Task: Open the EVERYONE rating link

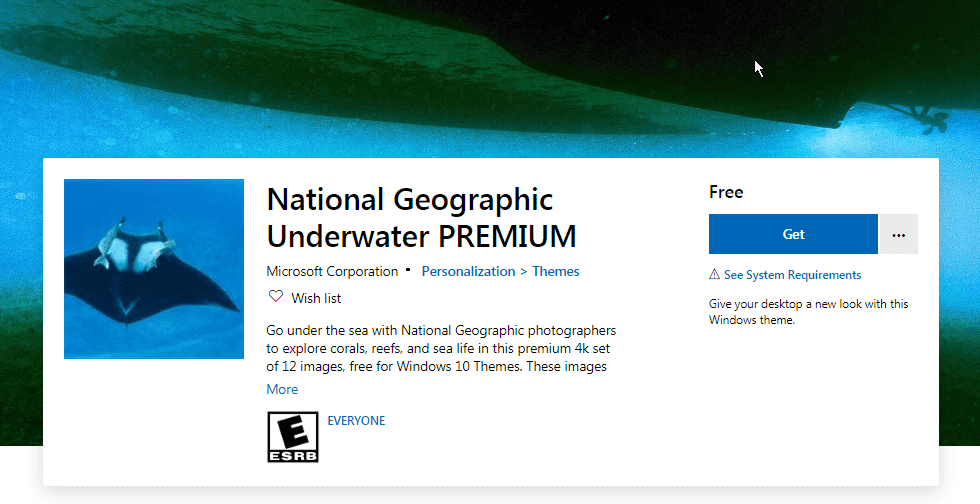Action: coord(356,421)
